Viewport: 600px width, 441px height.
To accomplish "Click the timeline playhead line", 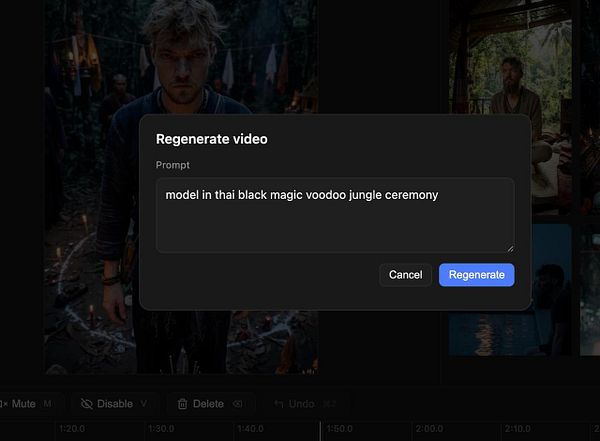I will (x=320, y=431).
